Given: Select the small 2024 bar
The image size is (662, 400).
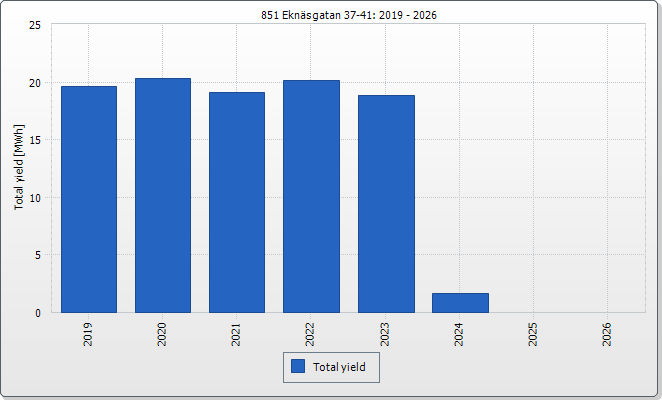Looking at the screenshot, I should 460,303.
